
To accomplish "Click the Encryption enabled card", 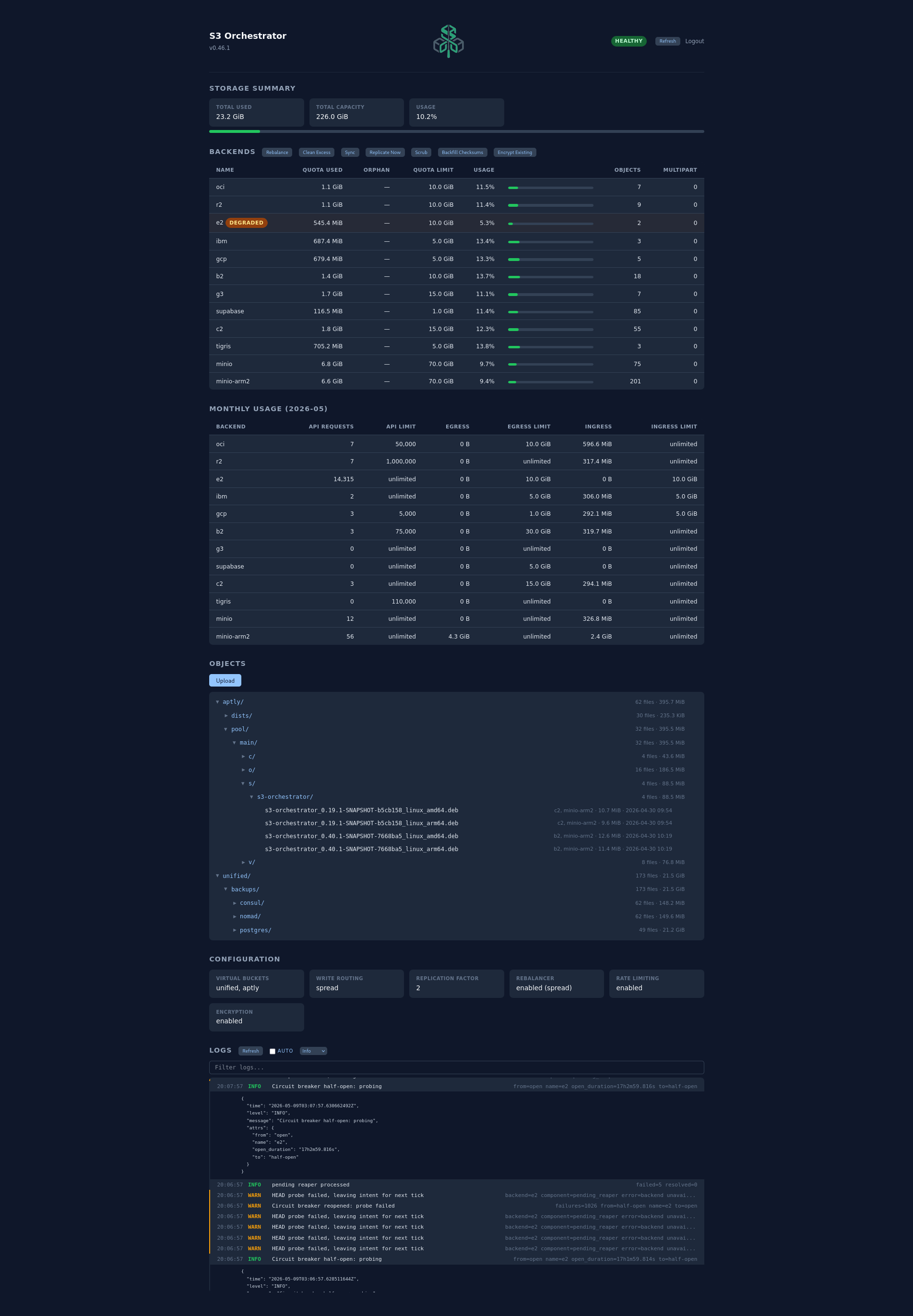I will coord(256,1017).
